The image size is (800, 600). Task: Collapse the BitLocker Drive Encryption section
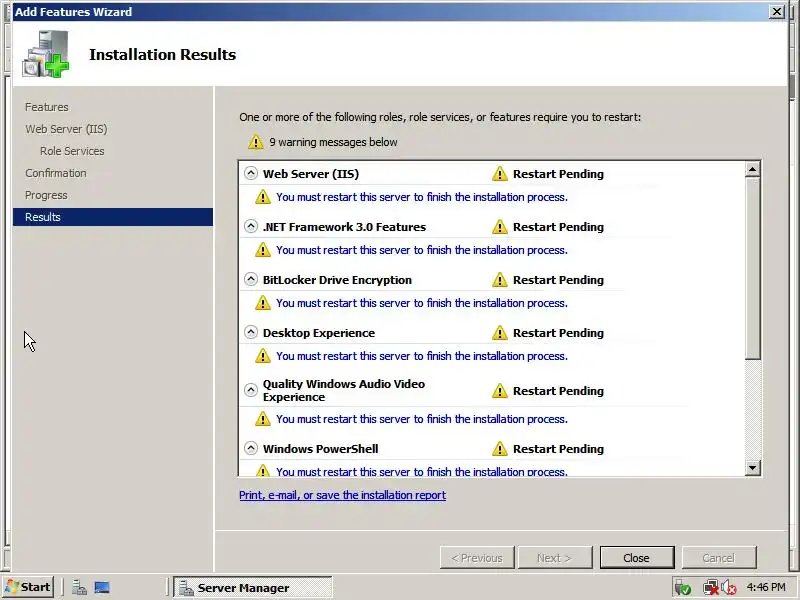coord(251,279)
